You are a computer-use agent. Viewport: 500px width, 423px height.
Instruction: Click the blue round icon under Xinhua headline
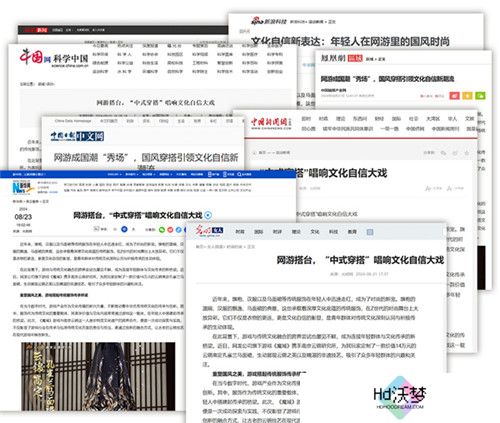124,229
